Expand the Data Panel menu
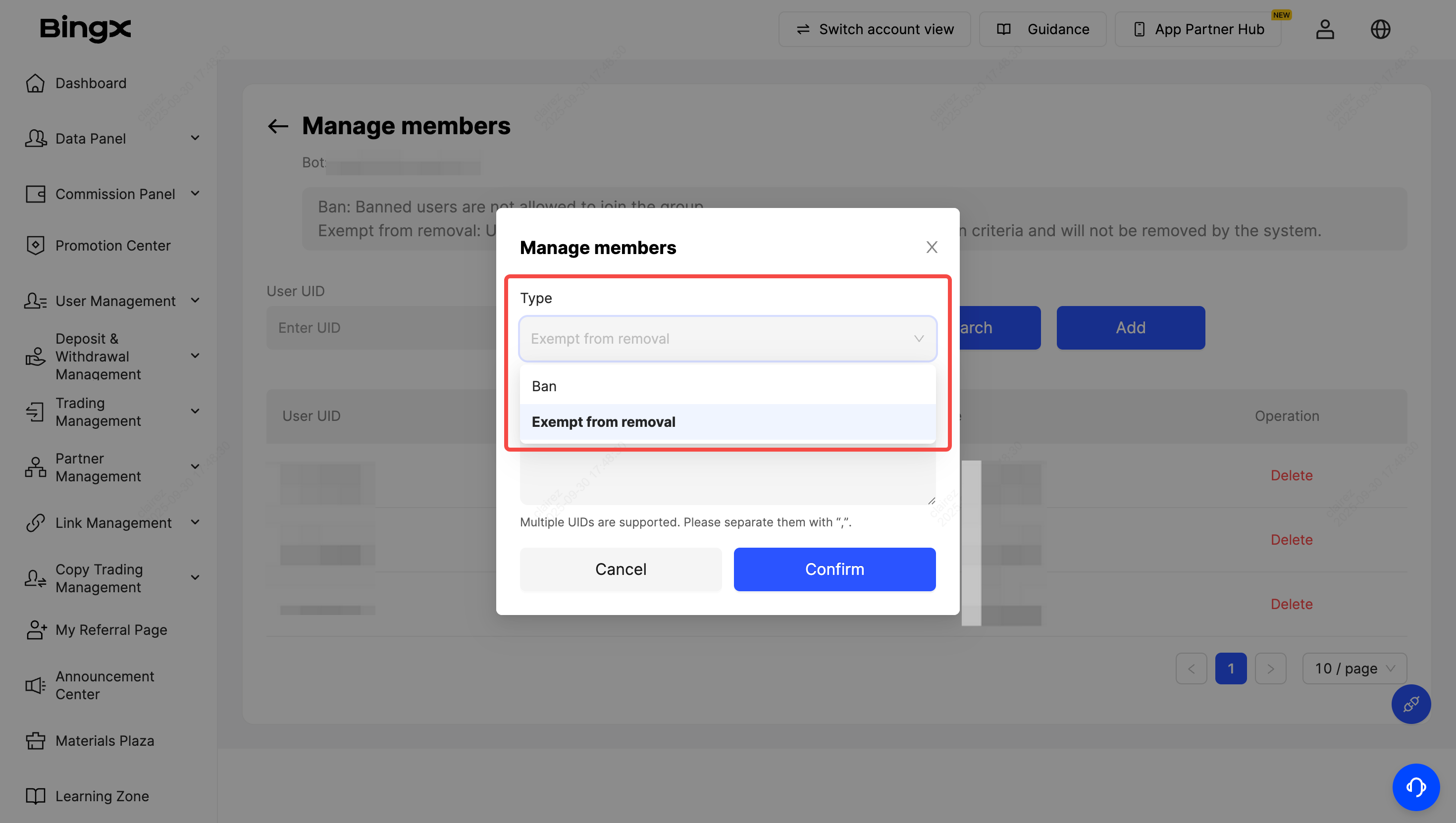The image size is (1456, 823). pyautogui.click(x=195, y=139)
